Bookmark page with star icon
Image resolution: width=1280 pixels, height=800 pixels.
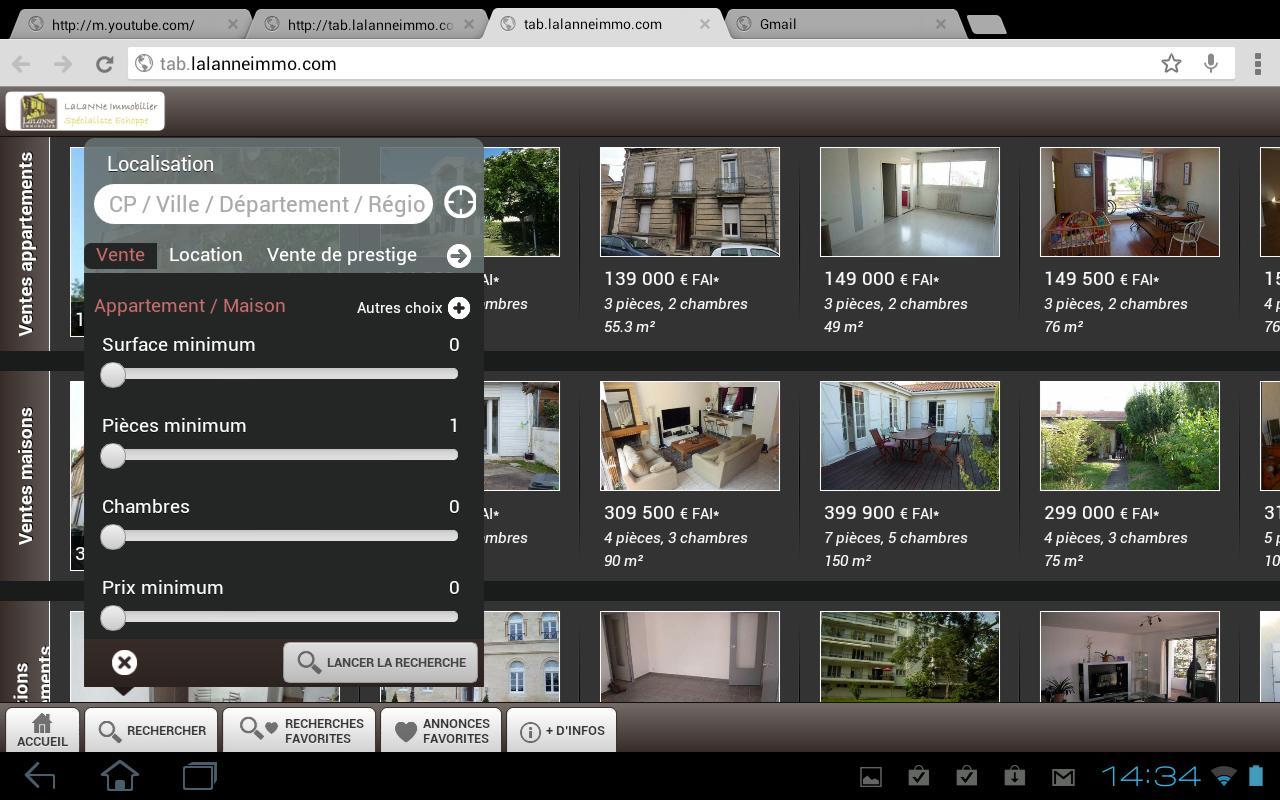point(1171,64)
